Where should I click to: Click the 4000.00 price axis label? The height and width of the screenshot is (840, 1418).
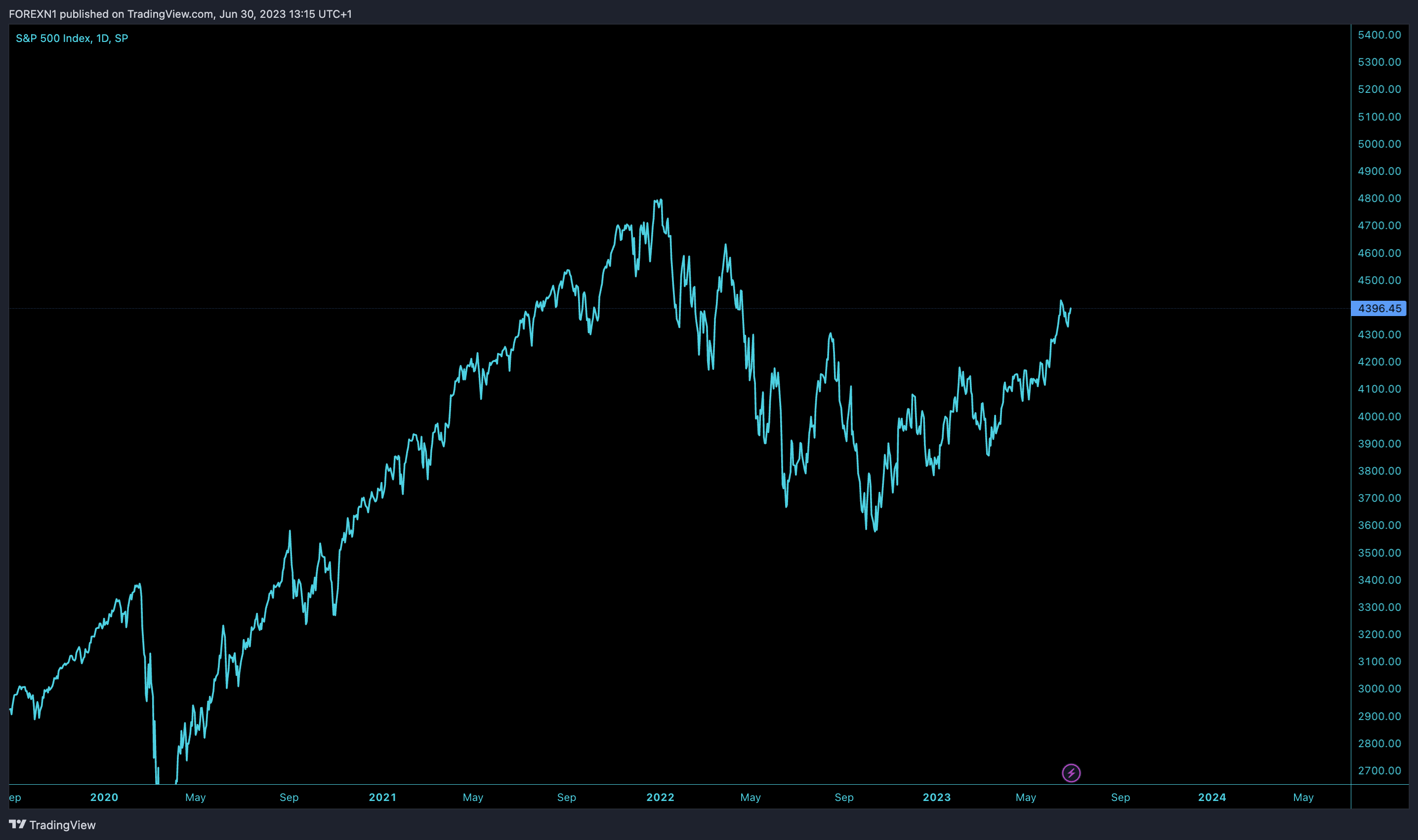[1379, 417]
